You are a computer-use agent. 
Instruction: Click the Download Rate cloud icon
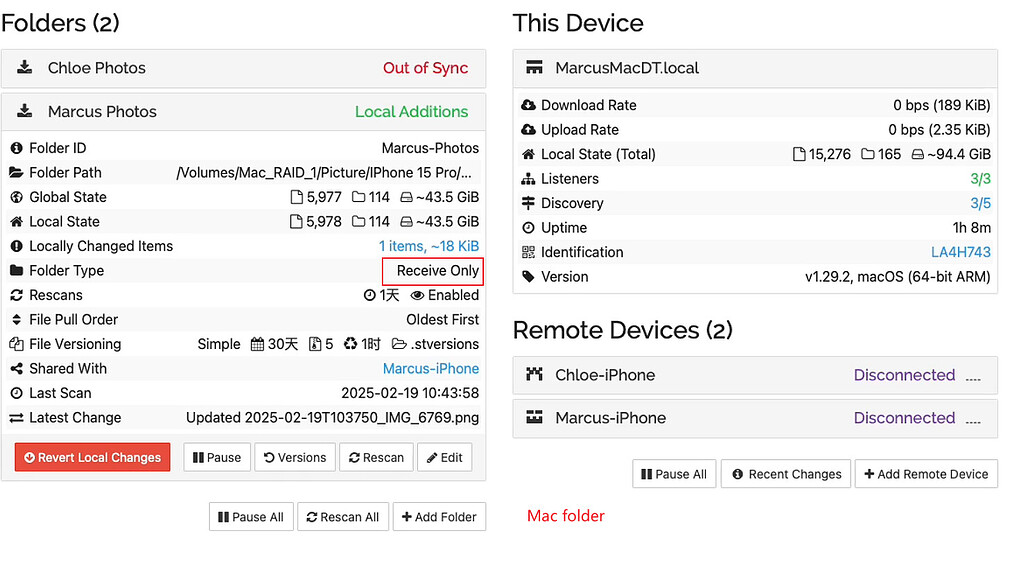(527, 105)
